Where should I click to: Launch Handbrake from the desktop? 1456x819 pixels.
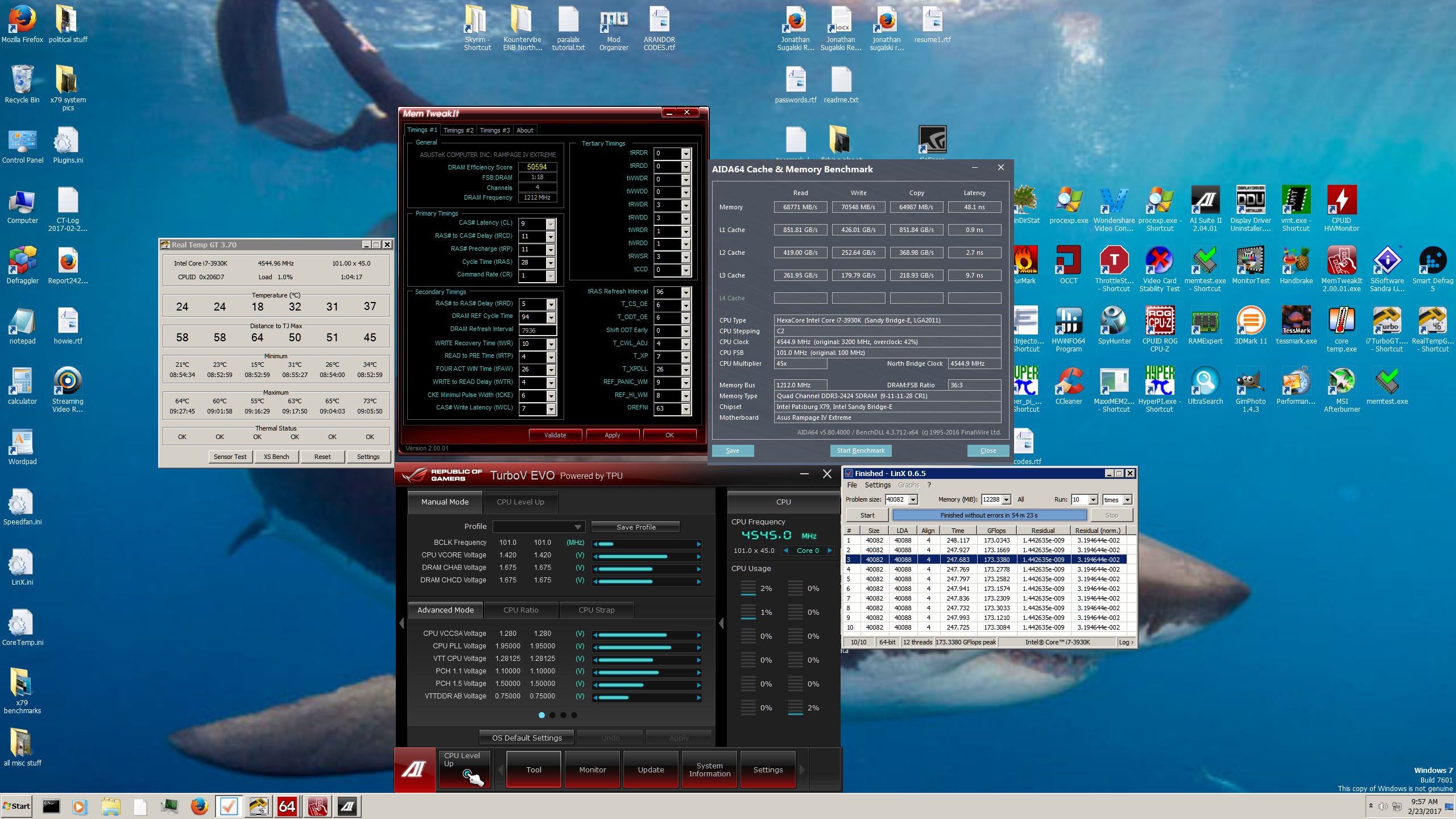(x=1296, y=265)
